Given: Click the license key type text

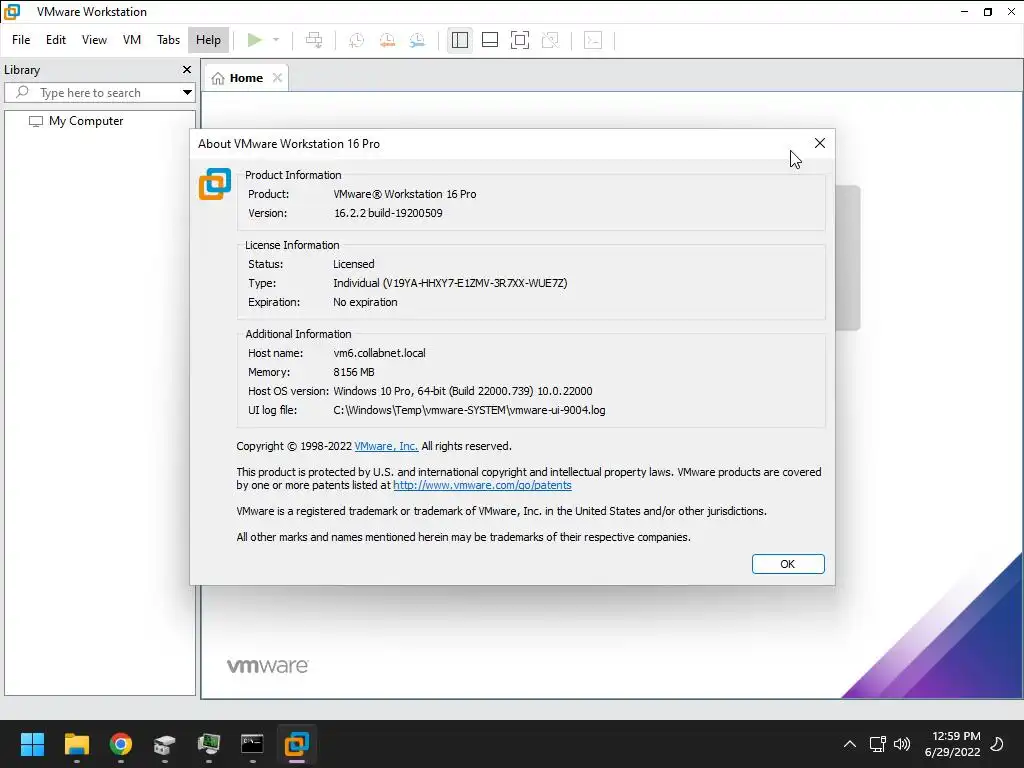Looking at the screenshot, I should tap(450, 283).
